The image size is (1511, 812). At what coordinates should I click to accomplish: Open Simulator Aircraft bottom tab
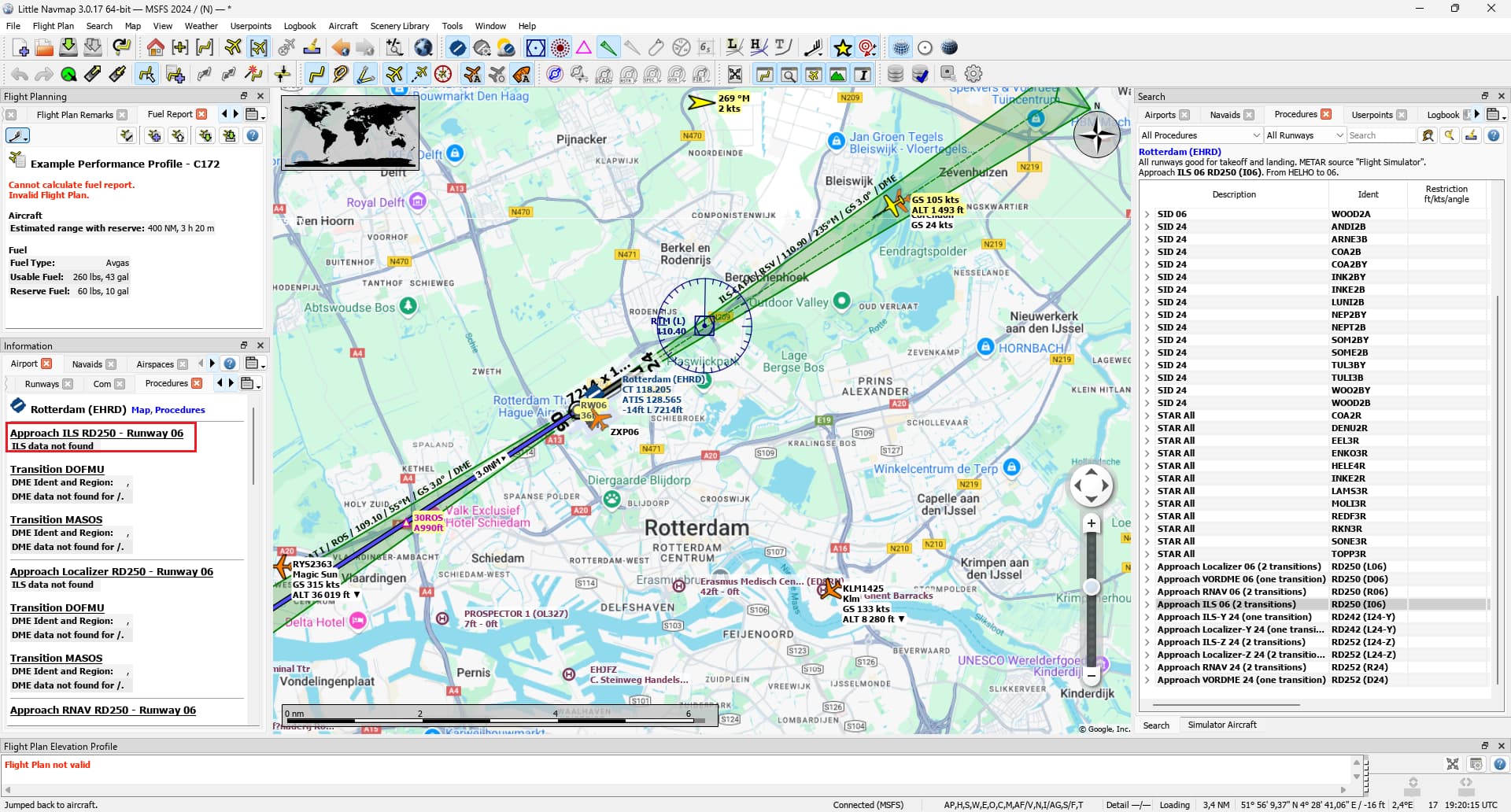(1221, 725)
